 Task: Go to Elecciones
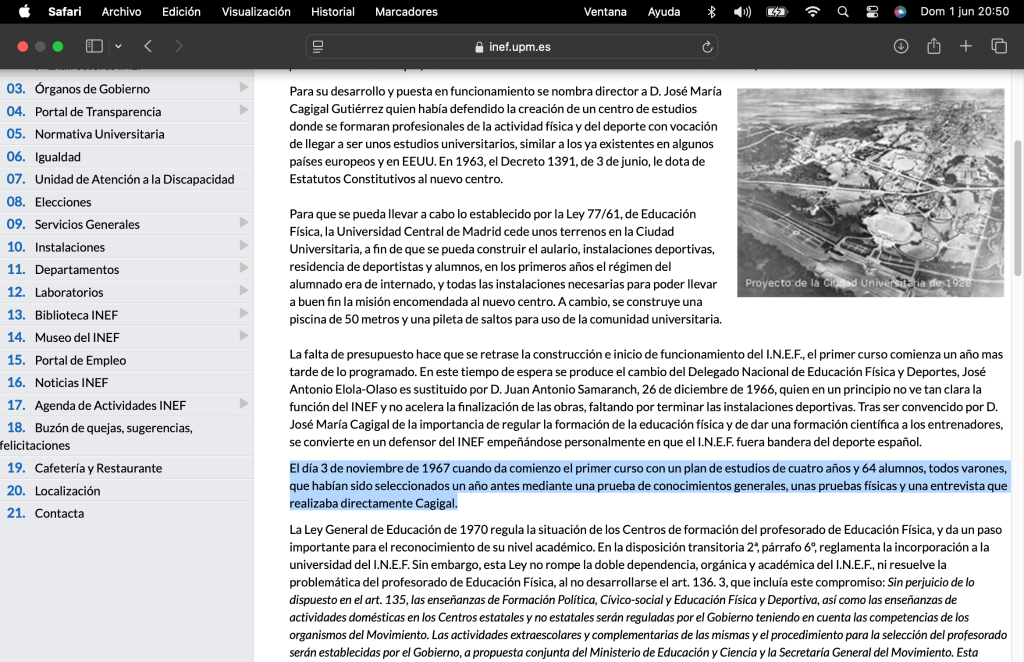(63, 202)
